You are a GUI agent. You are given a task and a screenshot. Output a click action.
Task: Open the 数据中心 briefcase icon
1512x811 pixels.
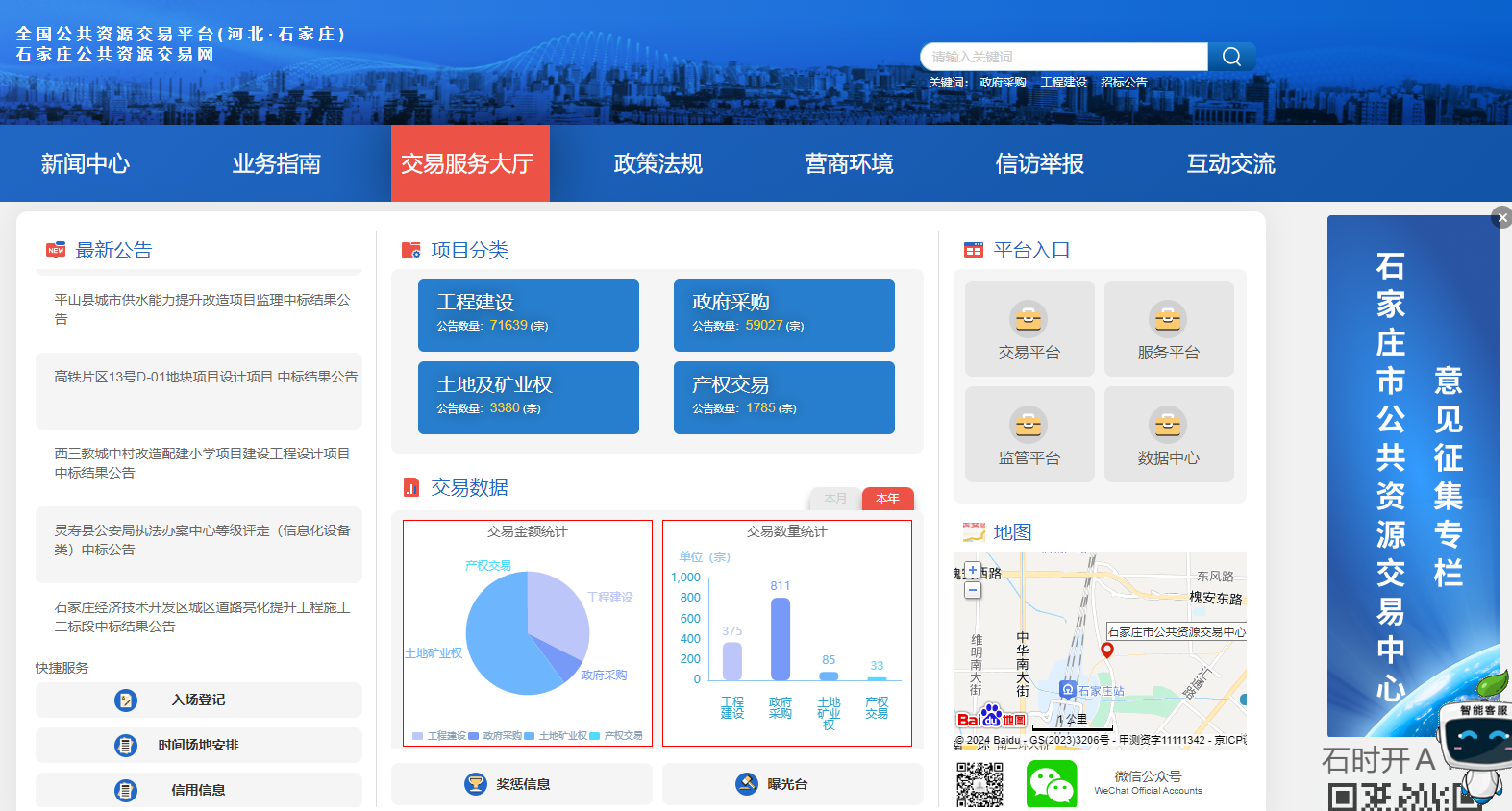(1168, 424)
